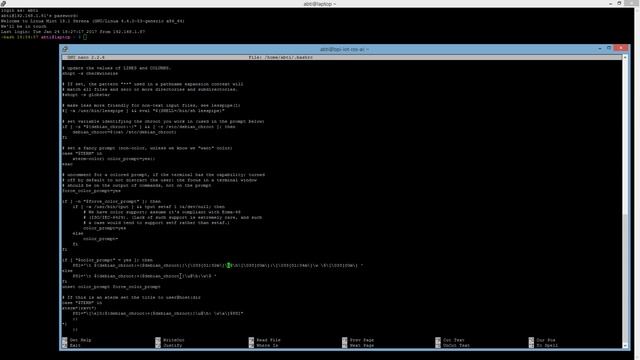
Task: Maximize the nano PuTTY window
Action: pyautogui.click(x=609, y=49)
